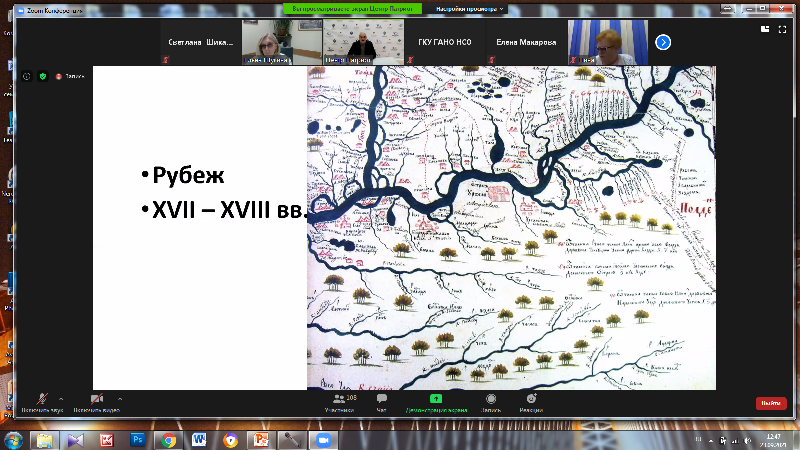
Task: Open Windows Start menu
Action: 13,440
